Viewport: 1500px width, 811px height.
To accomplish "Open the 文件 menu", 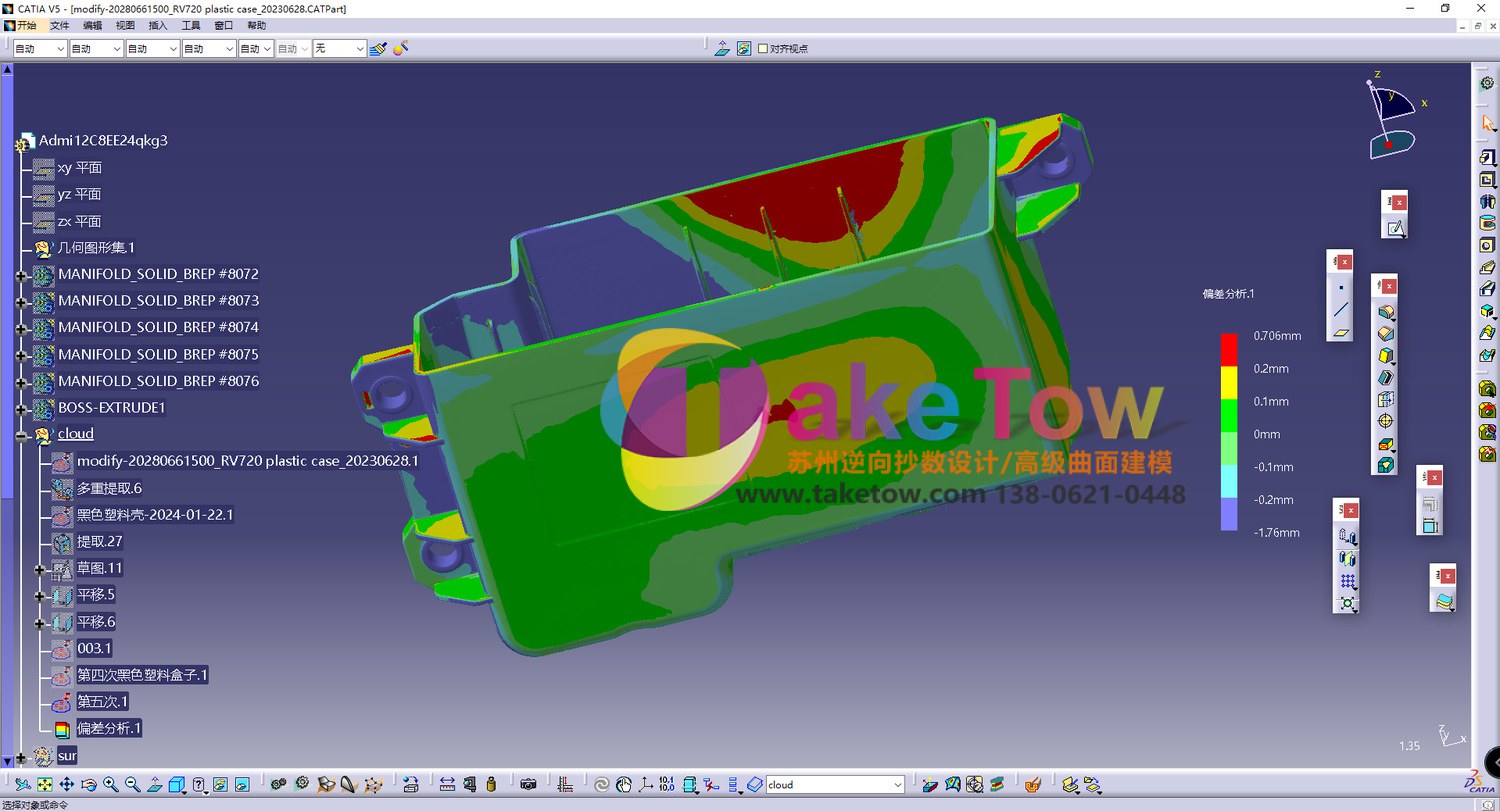I will 59,25.
